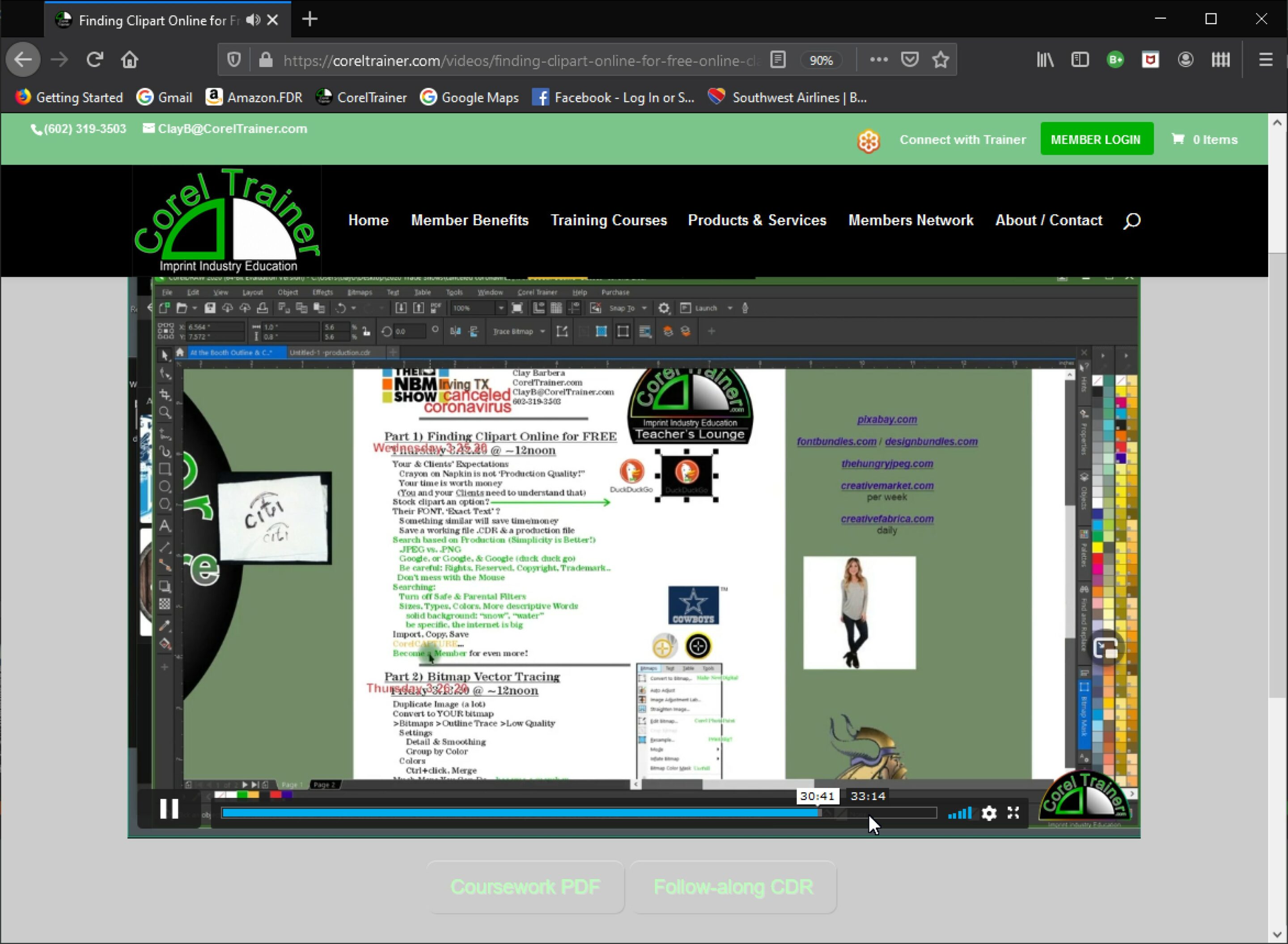Mute the tab audio
Viewport: 1288px width, 944px height.
point(253,20)
